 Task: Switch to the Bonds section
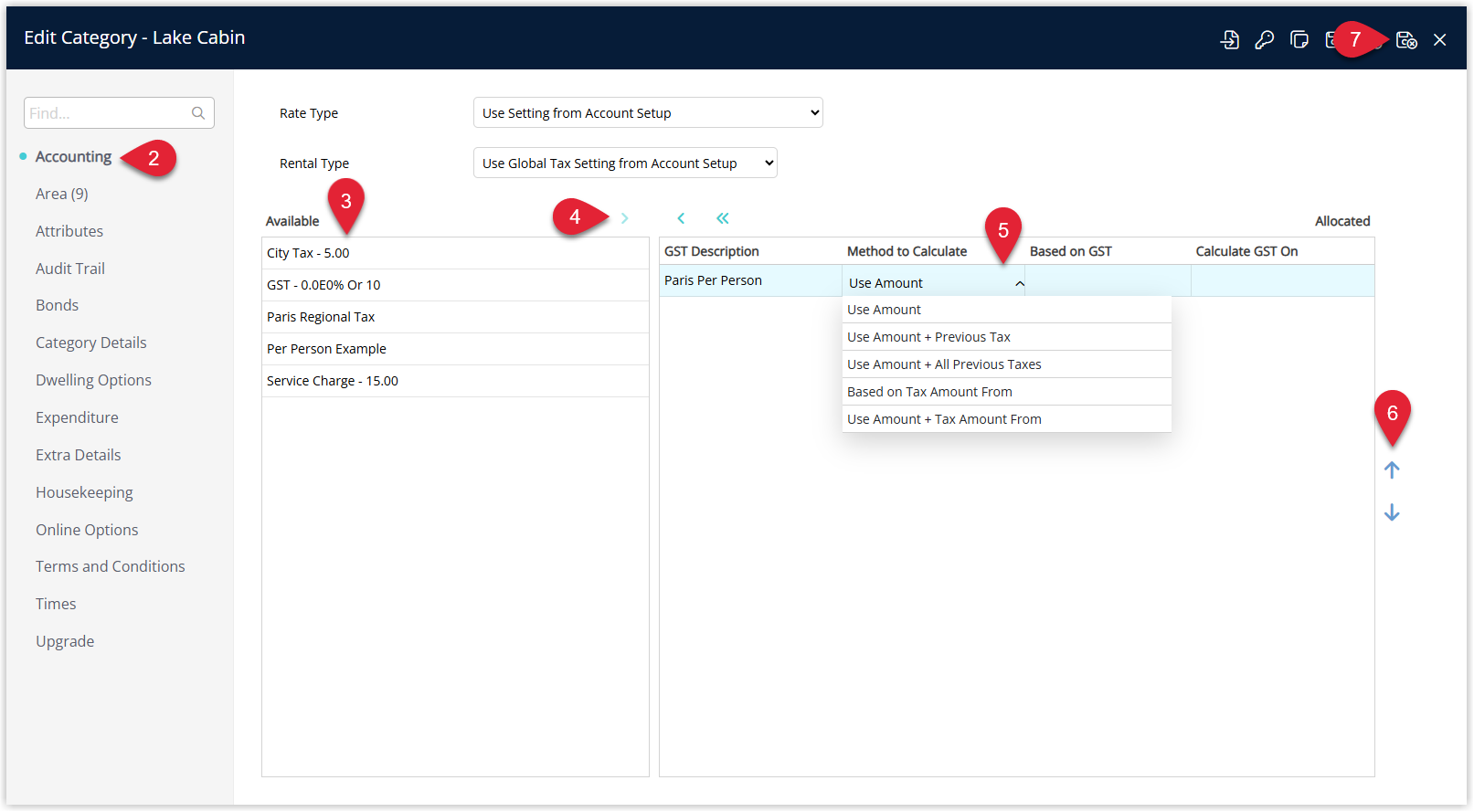(x=57, y=305)
